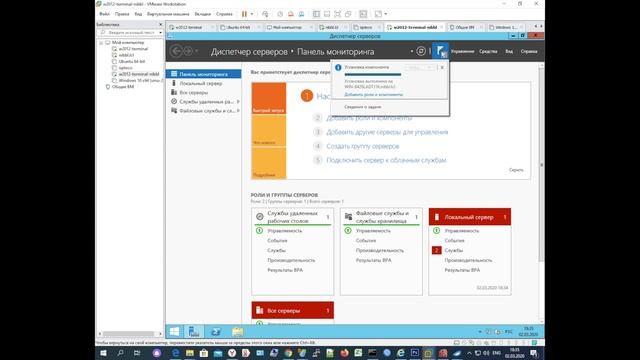Open VMware Файл menu
640x360 pixels.
104,14
